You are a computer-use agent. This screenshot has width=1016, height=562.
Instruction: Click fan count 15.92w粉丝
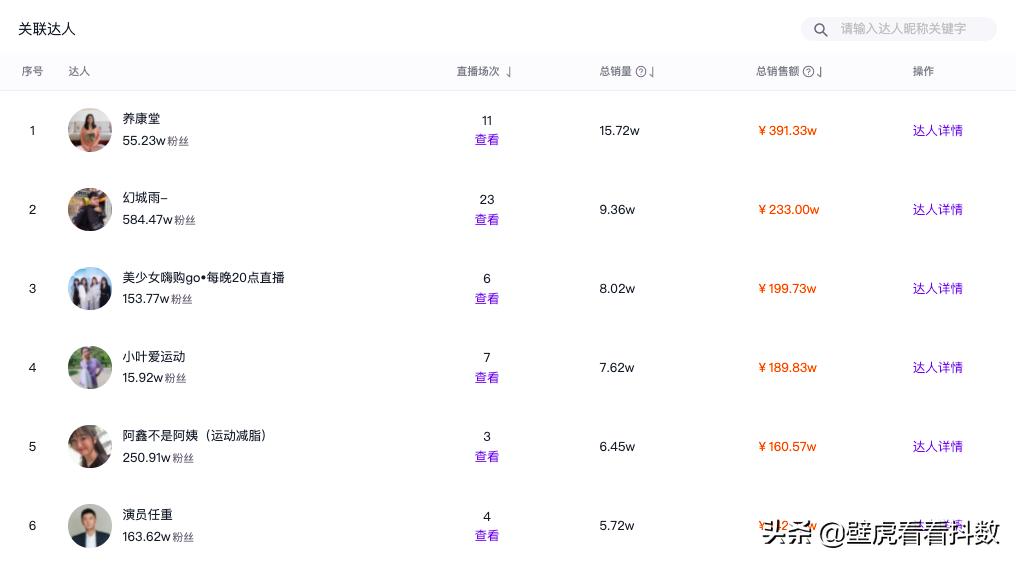click(x=154, y=378)
